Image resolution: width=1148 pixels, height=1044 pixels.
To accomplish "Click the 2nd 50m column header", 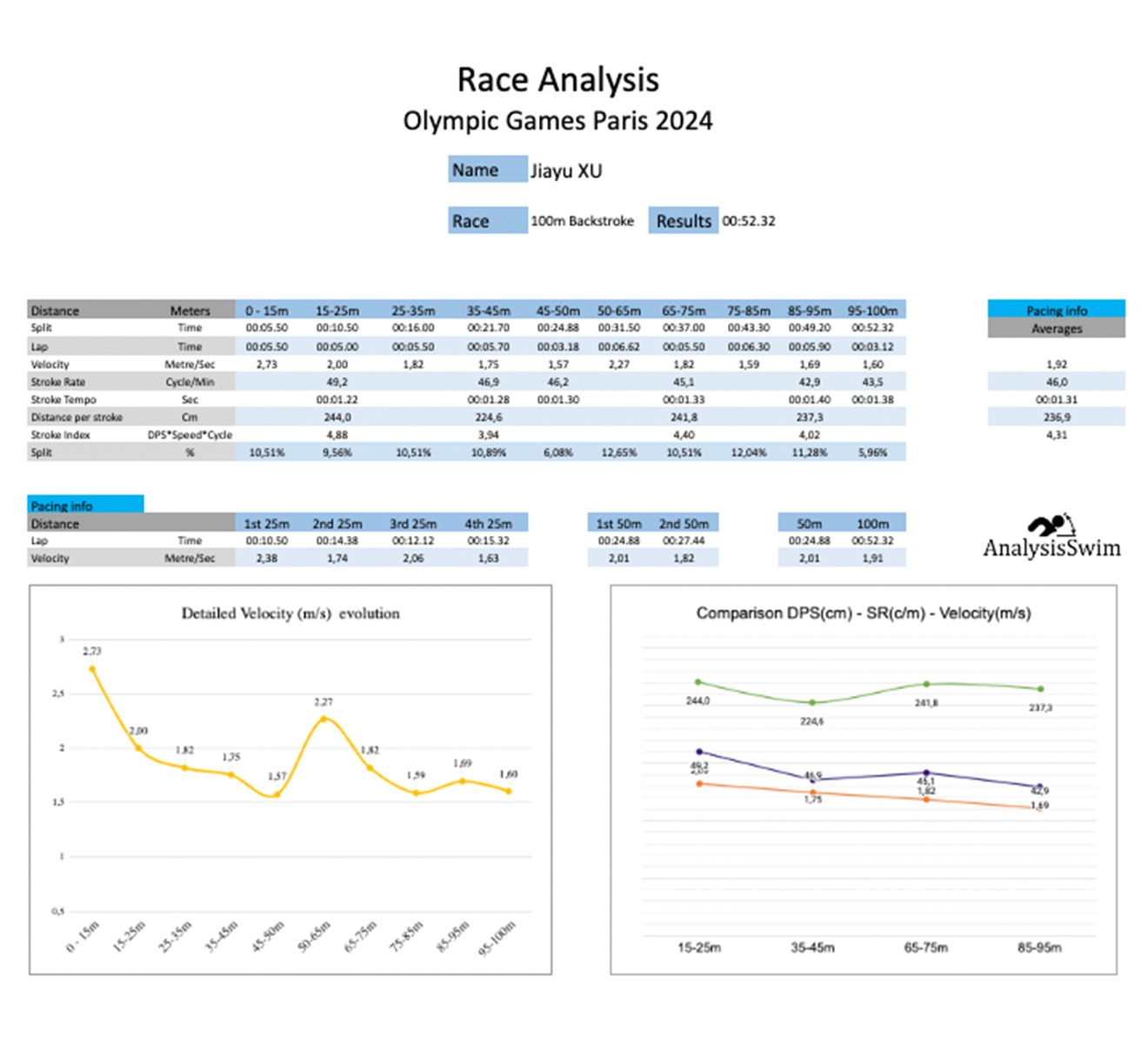I will [684, 524].
